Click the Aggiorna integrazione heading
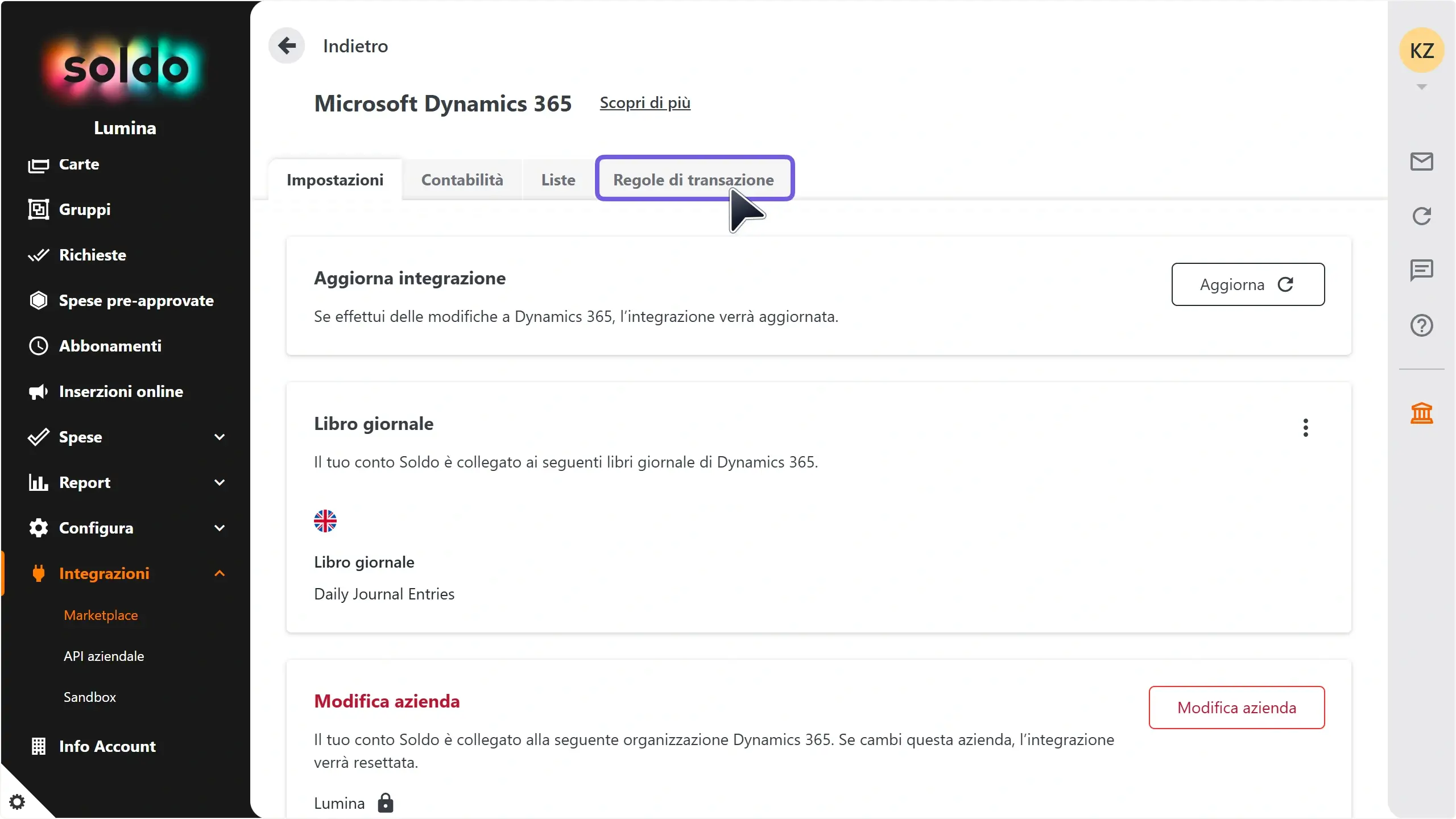Image resolution: width=1456 pixels, height=819 pixels. point(410,278)
